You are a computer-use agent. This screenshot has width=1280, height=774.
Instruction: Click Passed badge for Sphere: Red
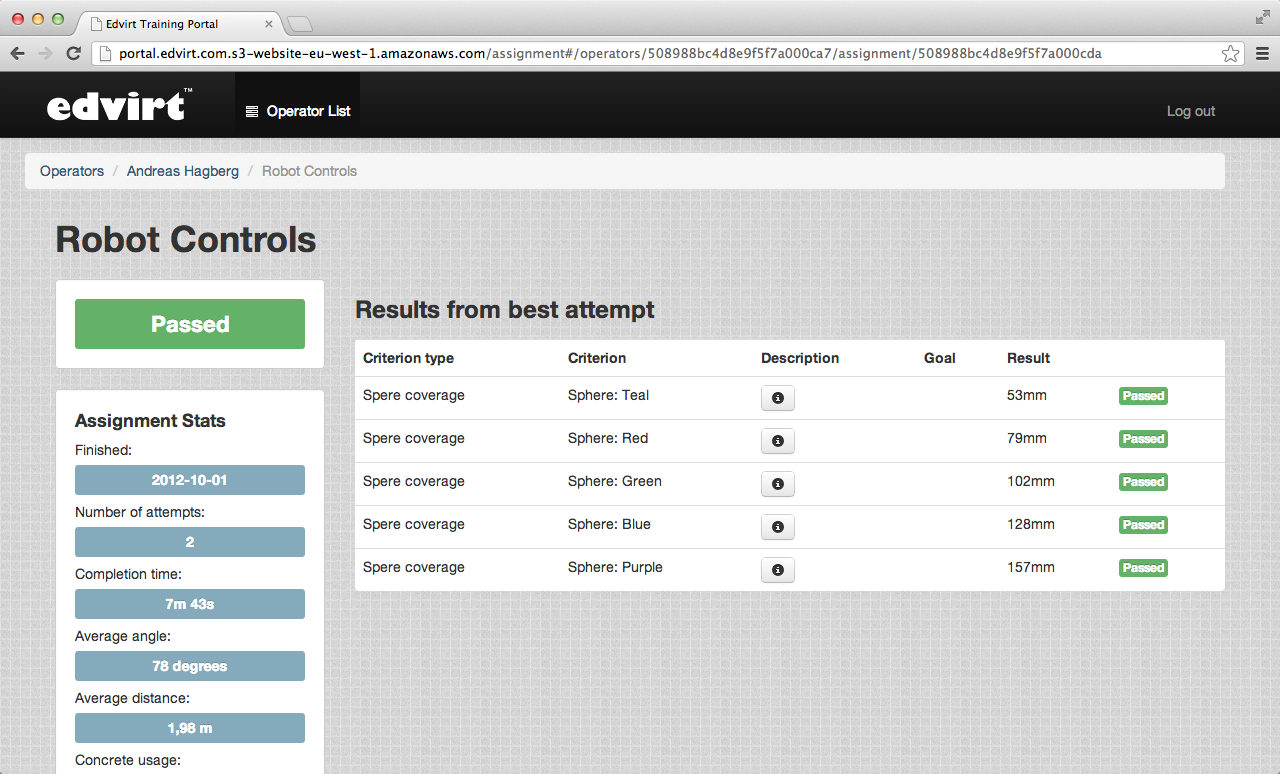click(1143, 439)
